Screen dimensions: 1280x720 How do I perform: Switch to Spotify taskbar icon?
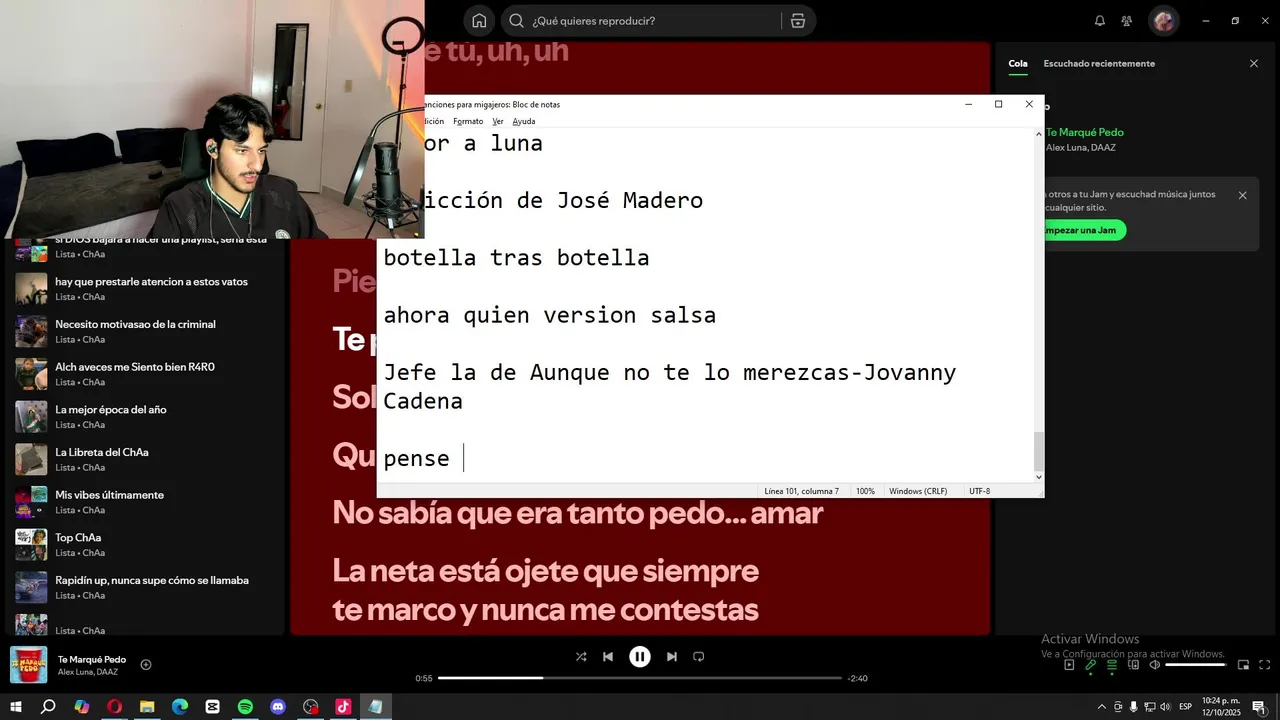[x=245, y=706]
